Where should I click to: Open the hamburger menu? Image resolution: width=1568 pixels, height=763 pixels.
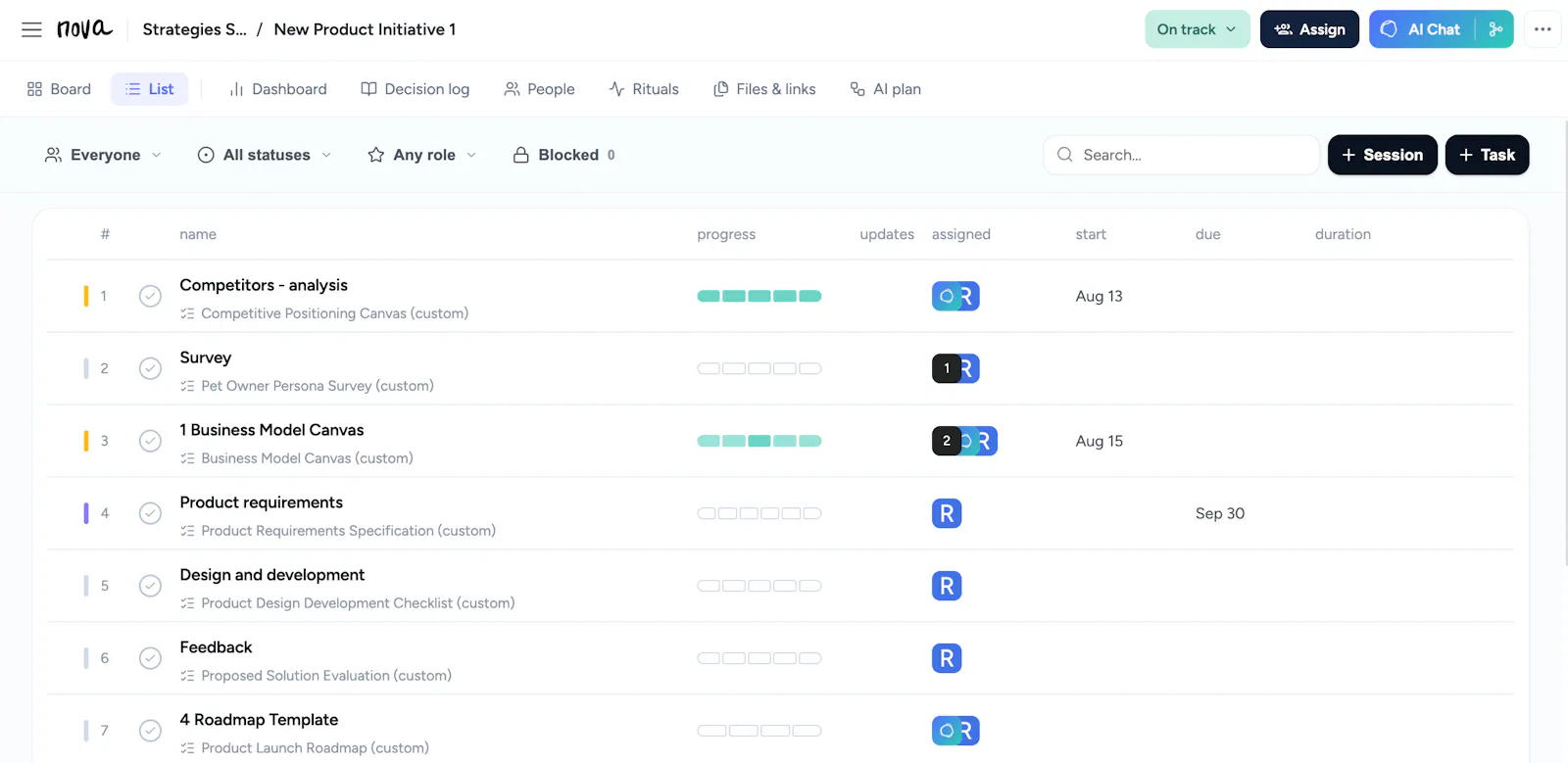[31, 29]
